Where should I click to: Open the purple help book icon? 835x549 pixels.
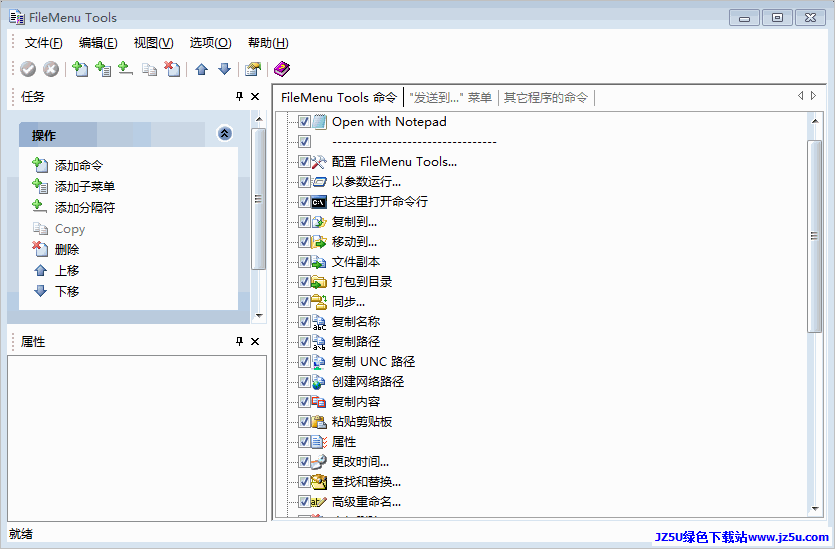click(282, 69)
